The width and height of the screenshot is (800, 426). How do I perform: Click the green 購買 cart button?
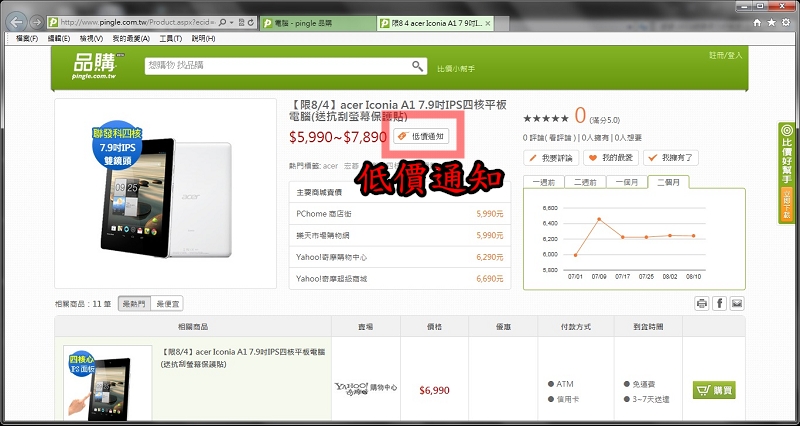(x=714, y=390)
